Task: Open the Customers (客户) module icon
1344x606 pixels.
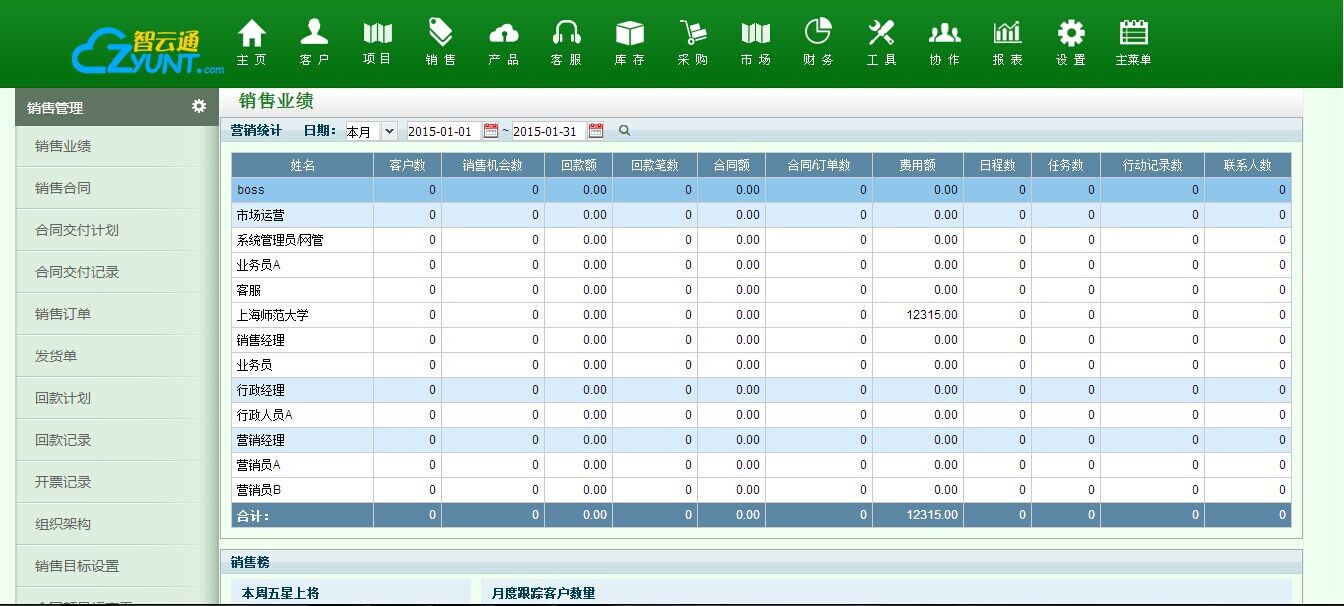Action: pyautogui.click(x=314, y=34)
